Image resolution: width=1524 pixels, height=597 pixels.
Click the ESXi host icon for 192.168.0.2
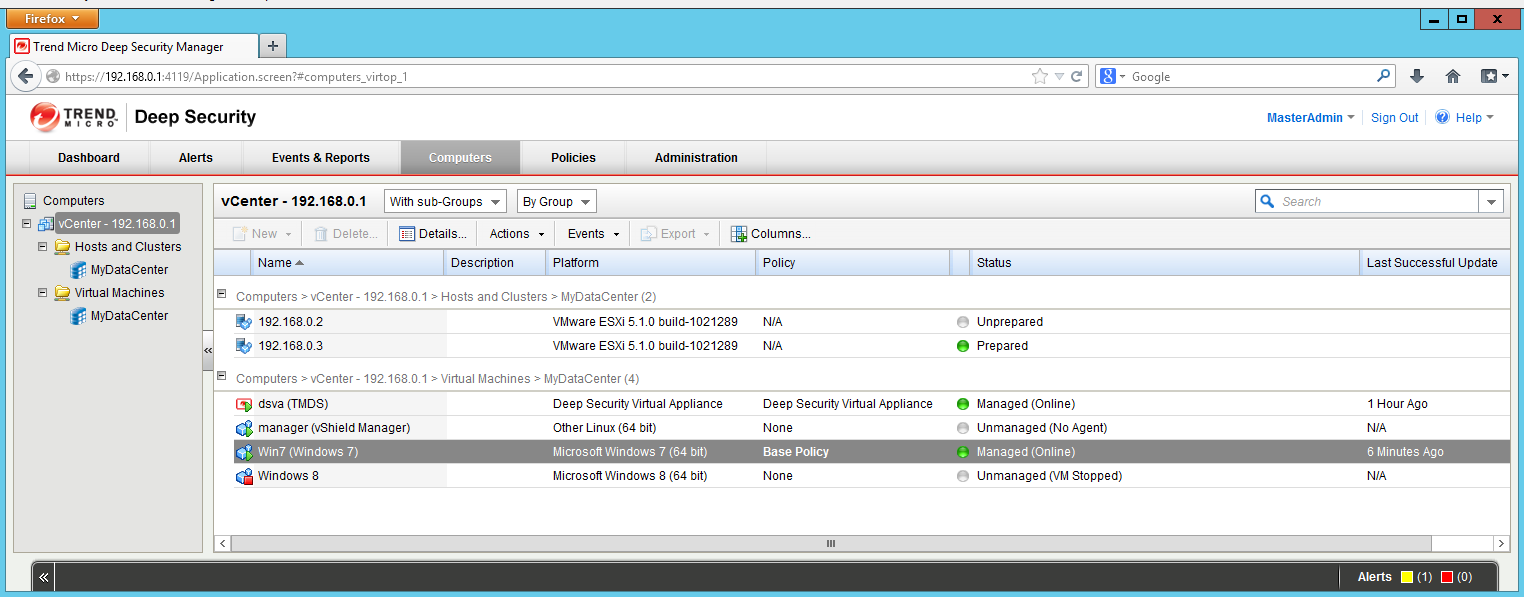244,322
